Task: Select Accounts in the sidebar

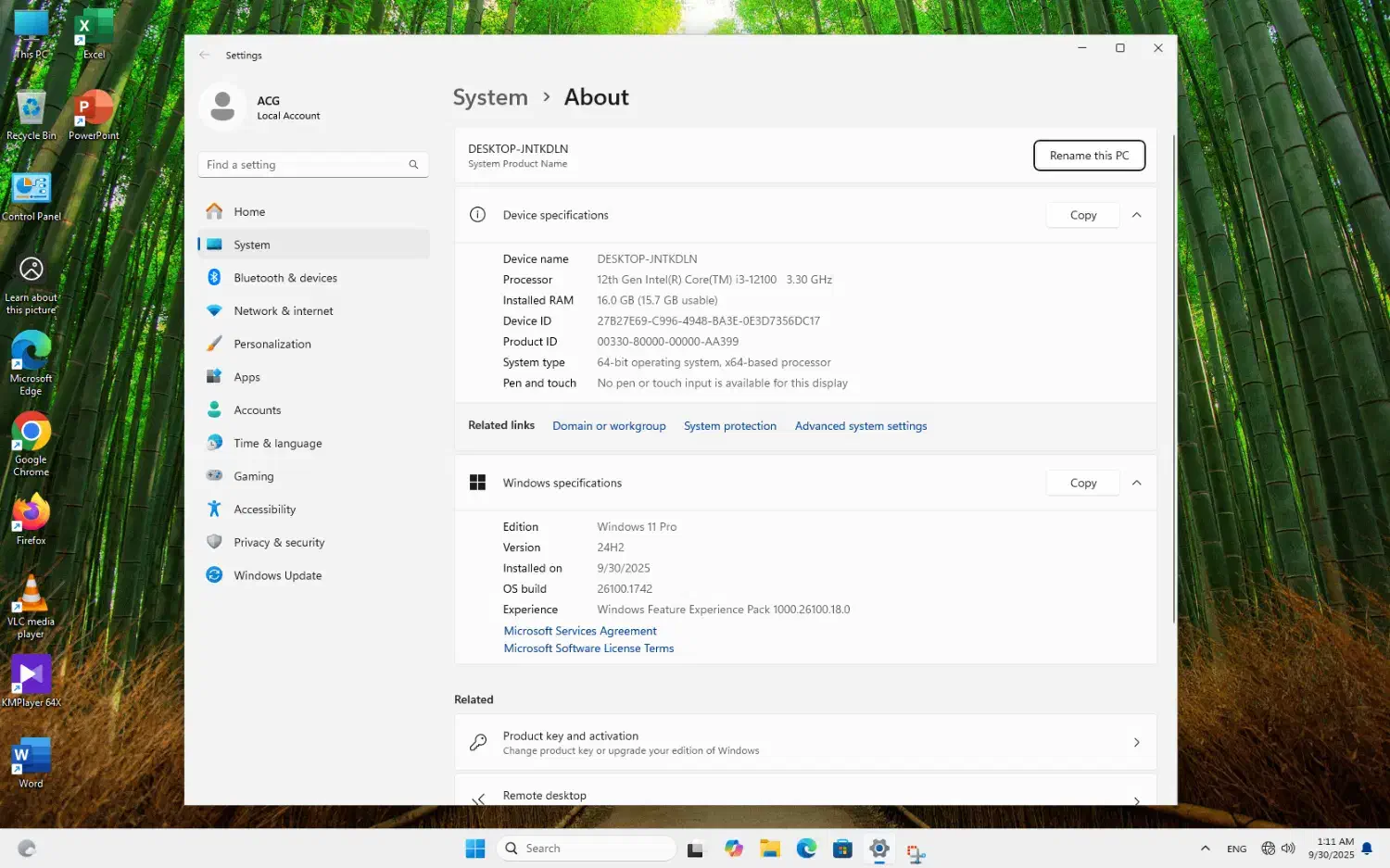Action: pyautogui.click(x=257, y=410)
